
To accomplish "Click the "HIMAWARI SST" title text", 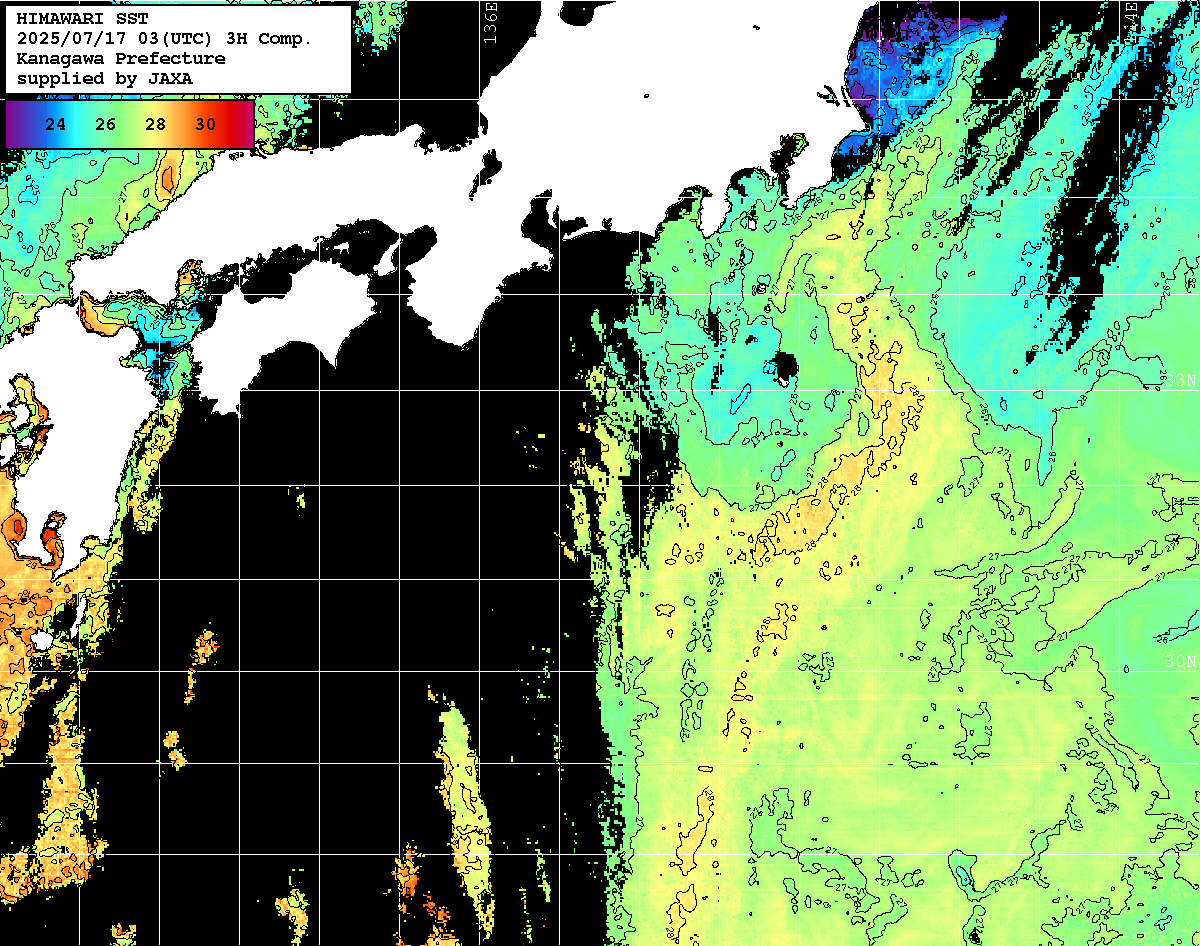I will point(82,19).
